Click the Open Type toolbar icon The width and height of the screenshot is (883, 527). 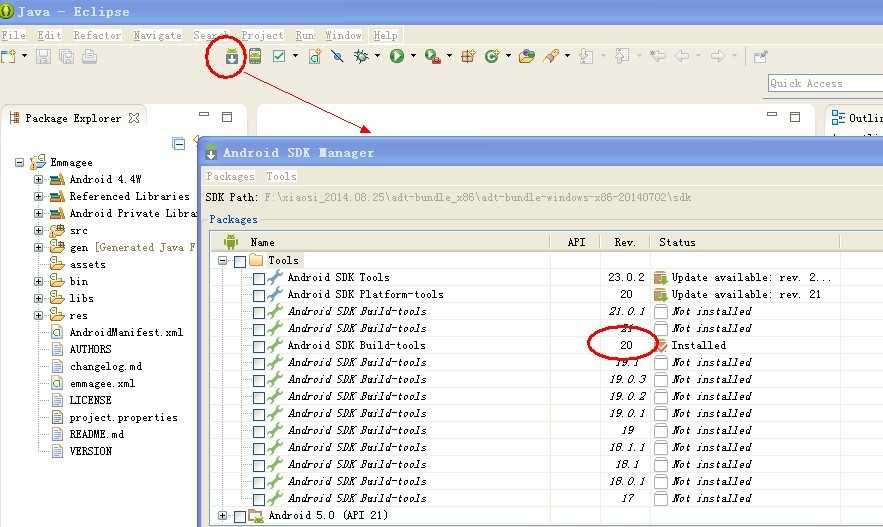527,56
